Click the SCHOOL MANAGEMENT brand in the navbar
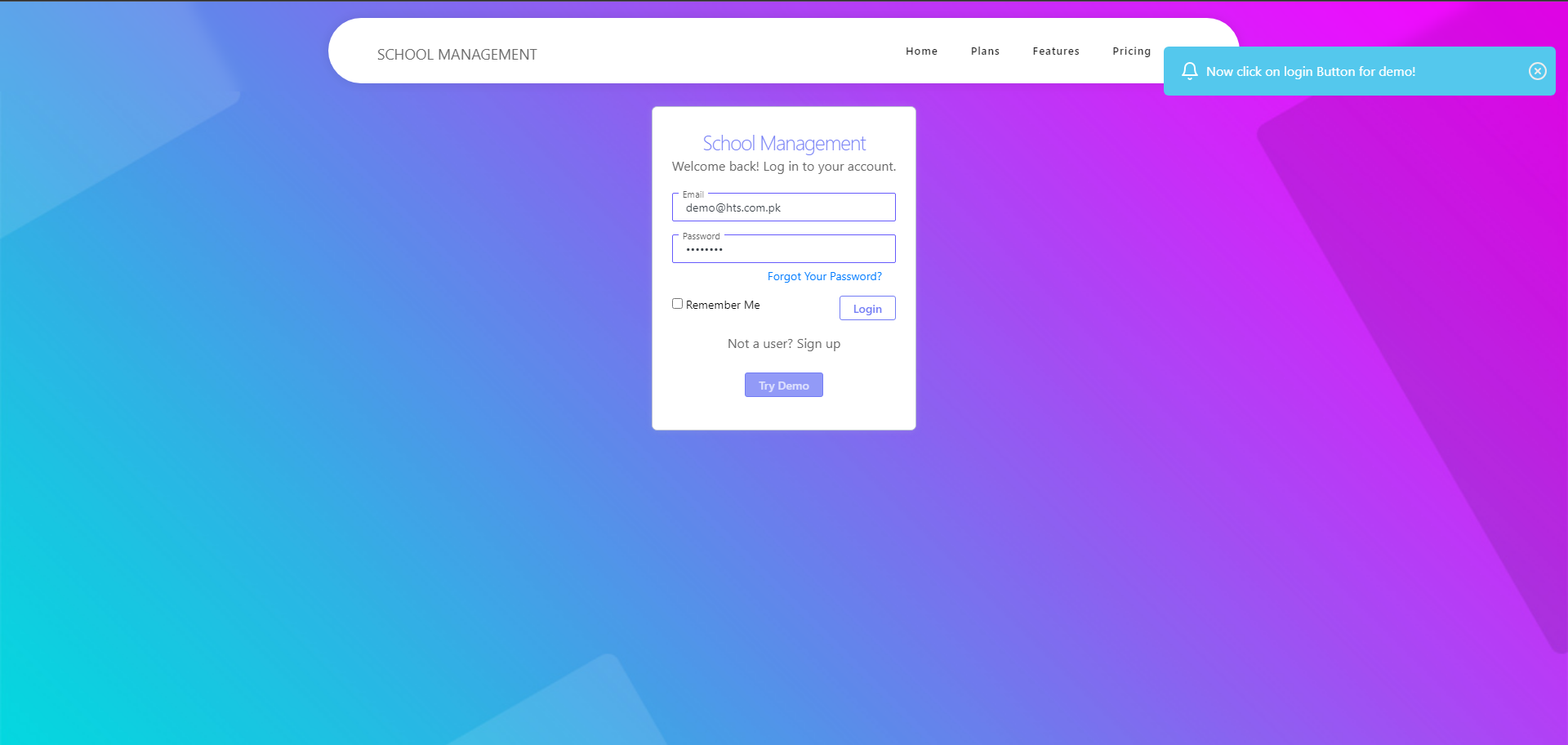 click(457, 55)
